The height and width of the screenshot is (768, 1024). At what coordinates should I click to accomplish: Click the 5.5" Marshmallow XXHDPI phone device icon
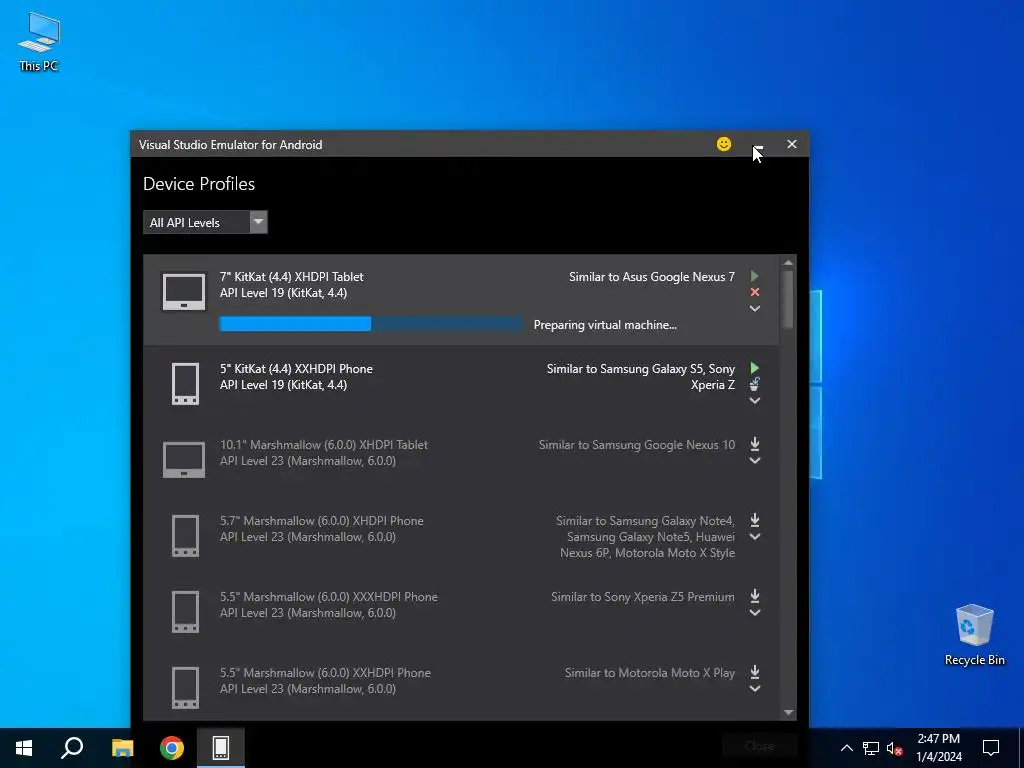[185, 688]
